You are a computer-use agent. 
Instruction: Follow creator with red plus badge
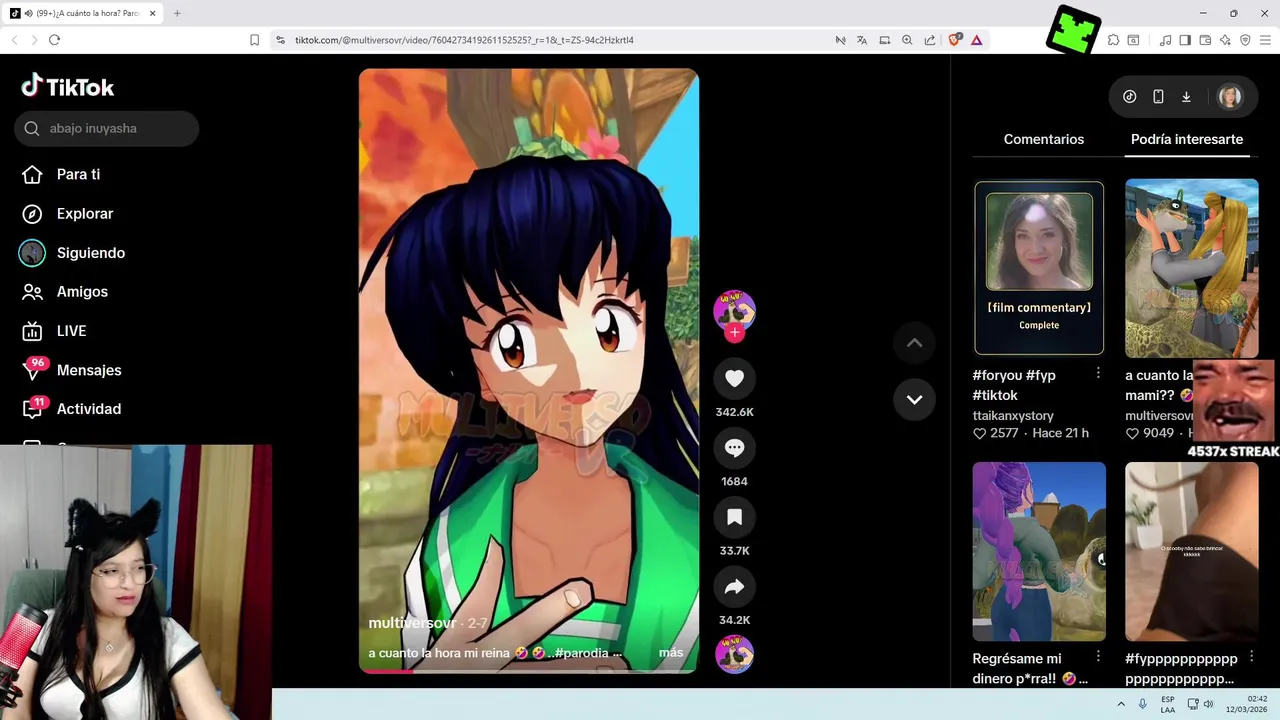734,333
